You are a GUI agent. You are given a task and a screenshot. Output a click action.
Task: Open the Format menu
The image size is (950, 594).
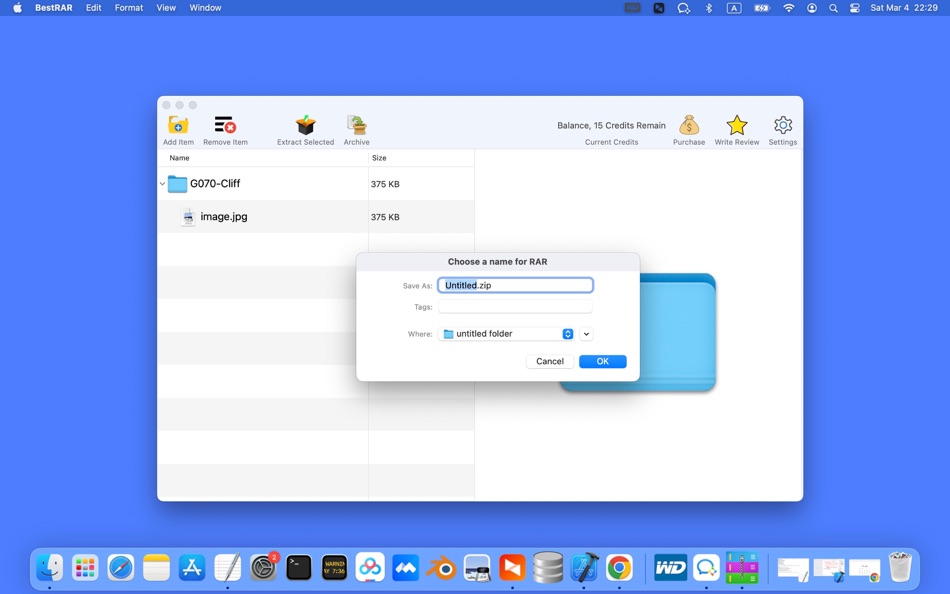(x=128, y=7)
